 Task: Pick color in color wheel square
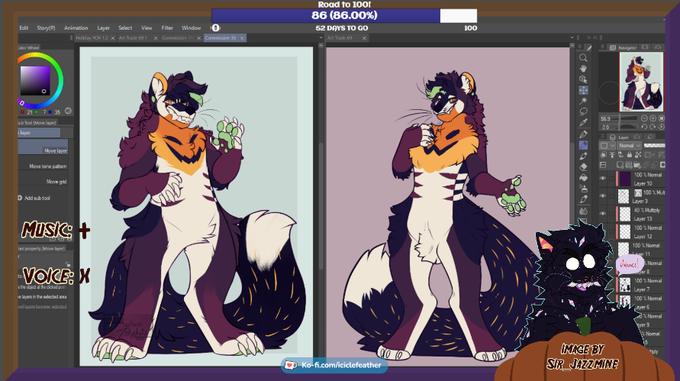point(36,81)
